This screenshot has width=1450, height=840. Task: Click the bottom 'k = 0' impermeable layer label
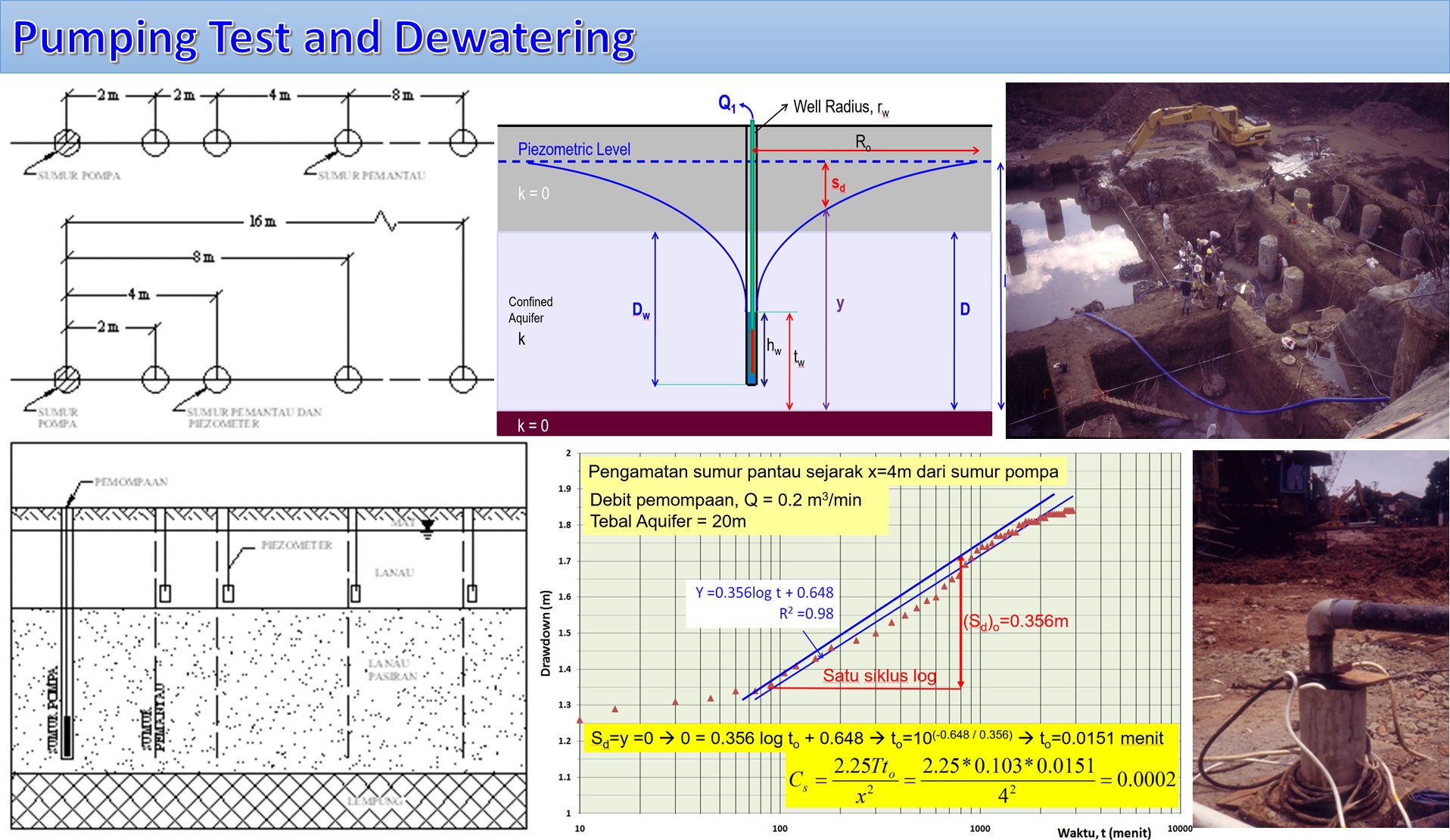[533, 425]
